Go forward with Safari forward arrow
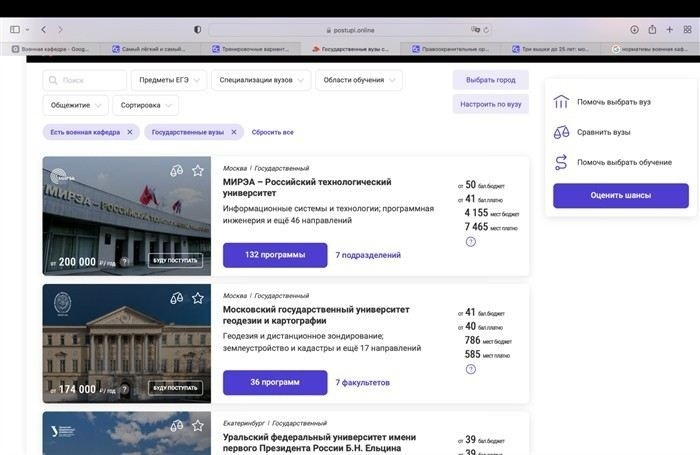This screenshot has width=700, height=455. (x=60, y=29)
